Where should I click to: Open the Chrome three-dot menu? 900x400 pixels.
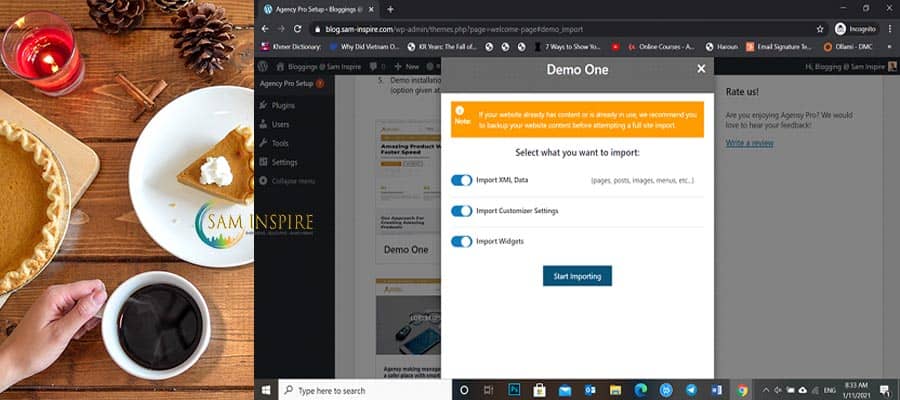point(890,29)
